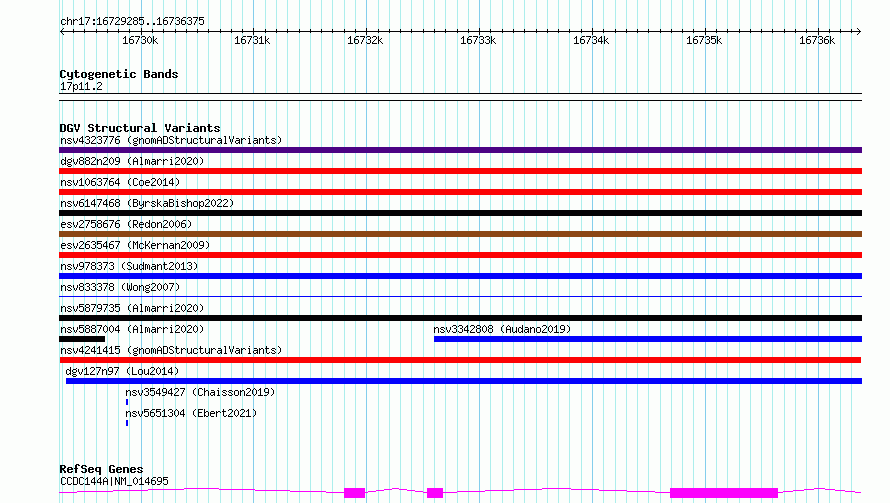This screenshot has height=503, width=890.
Task: Click the 16730k ruler tick label
Action: click(140, 40)
